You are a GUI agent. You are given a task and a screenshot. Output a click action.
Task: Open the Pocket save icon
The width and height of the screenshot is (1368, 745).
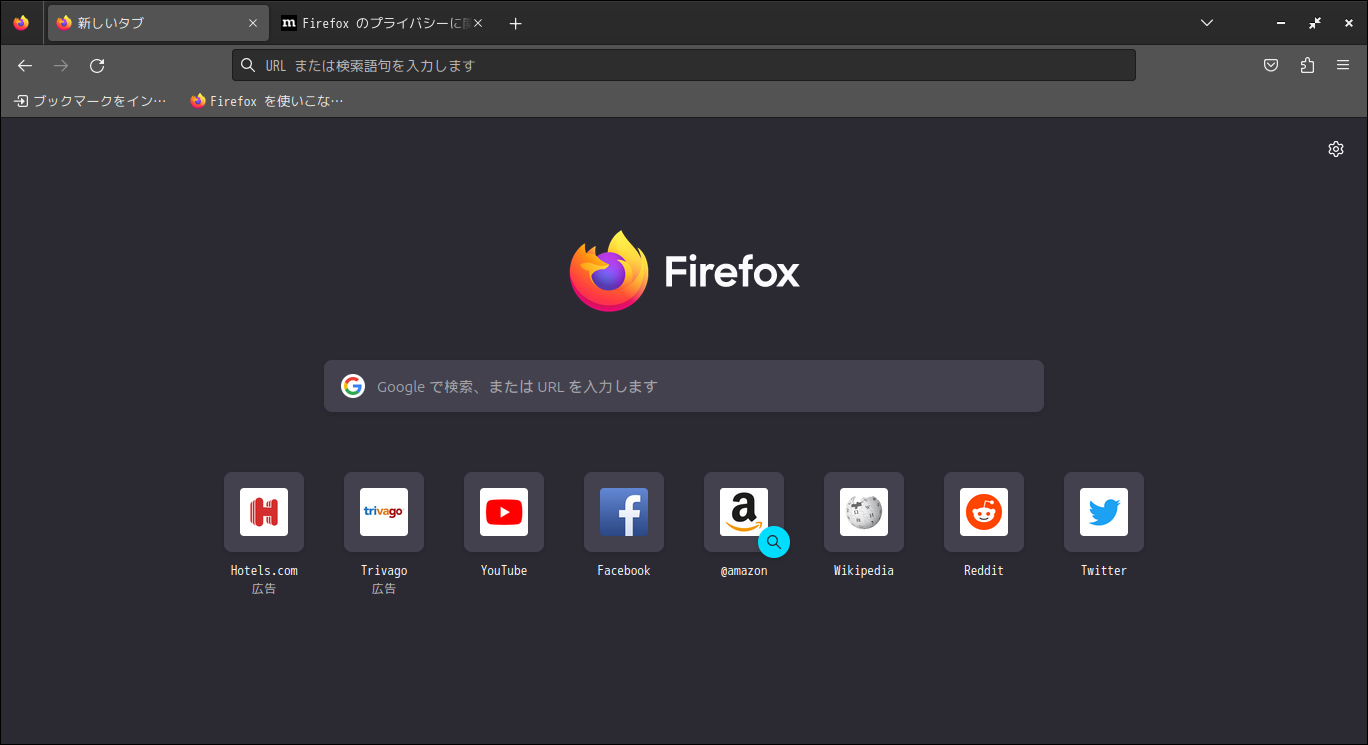(x=1271, y=66)
